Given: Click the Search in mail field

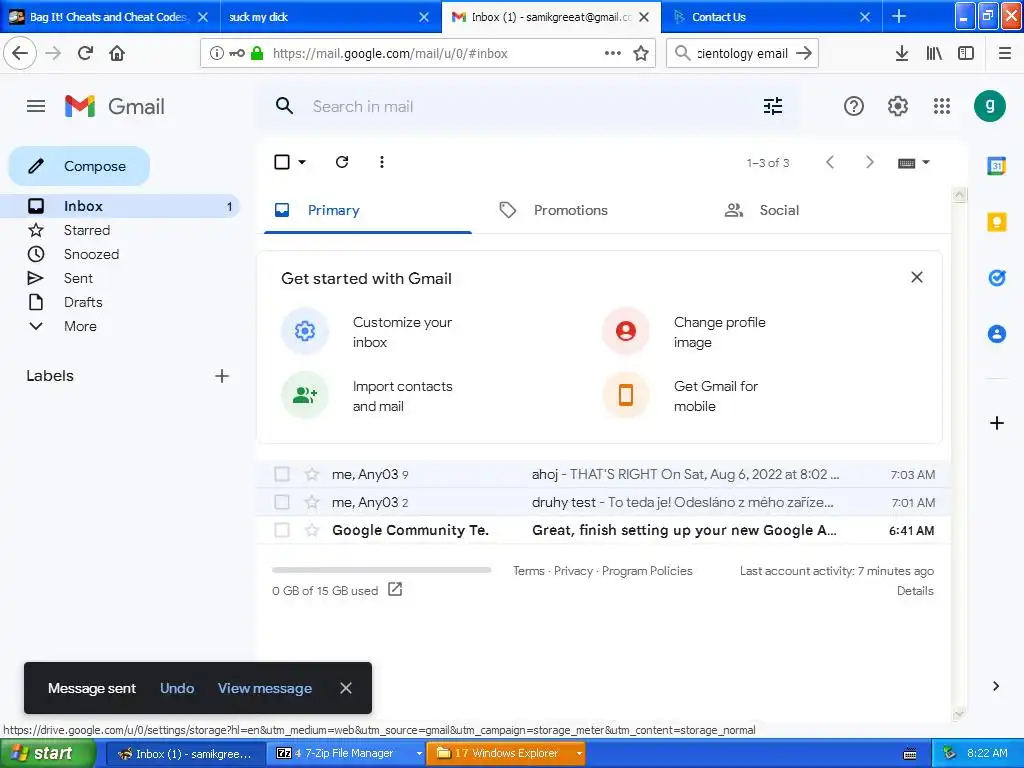Looking at the screenshot, I should point(529,106).
